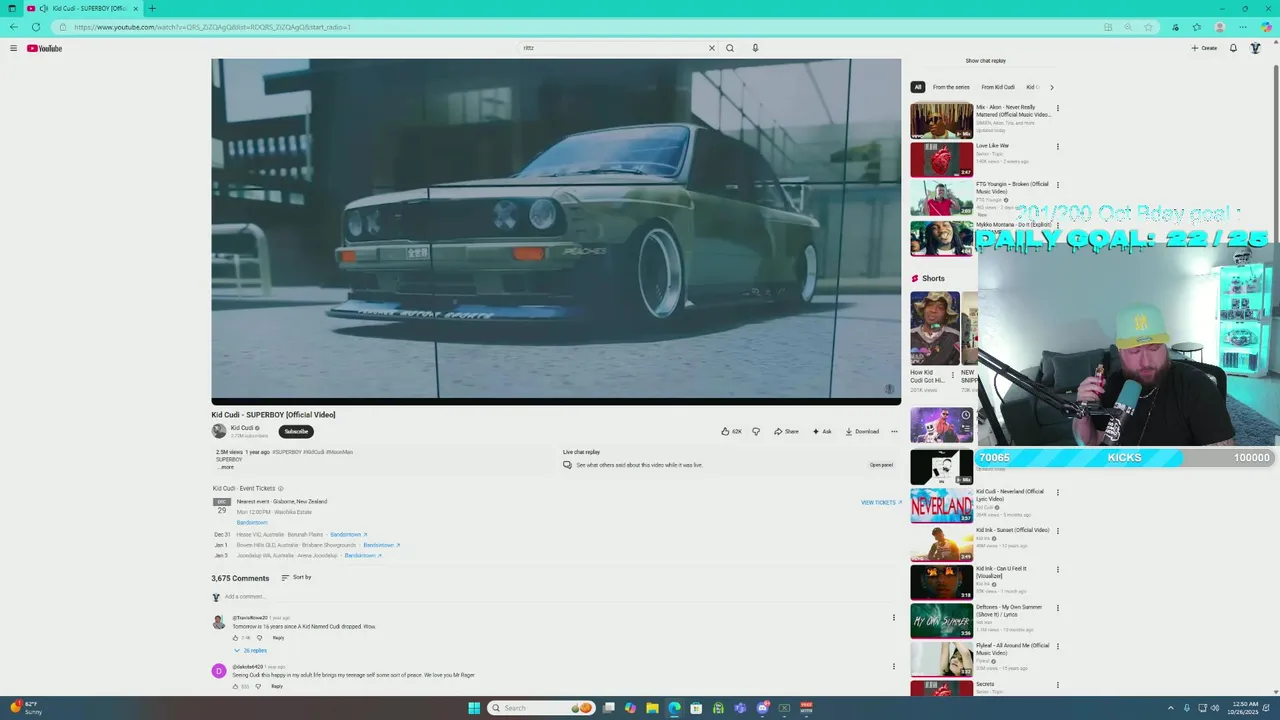The image size is (1280, 720).
Task: Open a new browser tab
Action: 152,8
